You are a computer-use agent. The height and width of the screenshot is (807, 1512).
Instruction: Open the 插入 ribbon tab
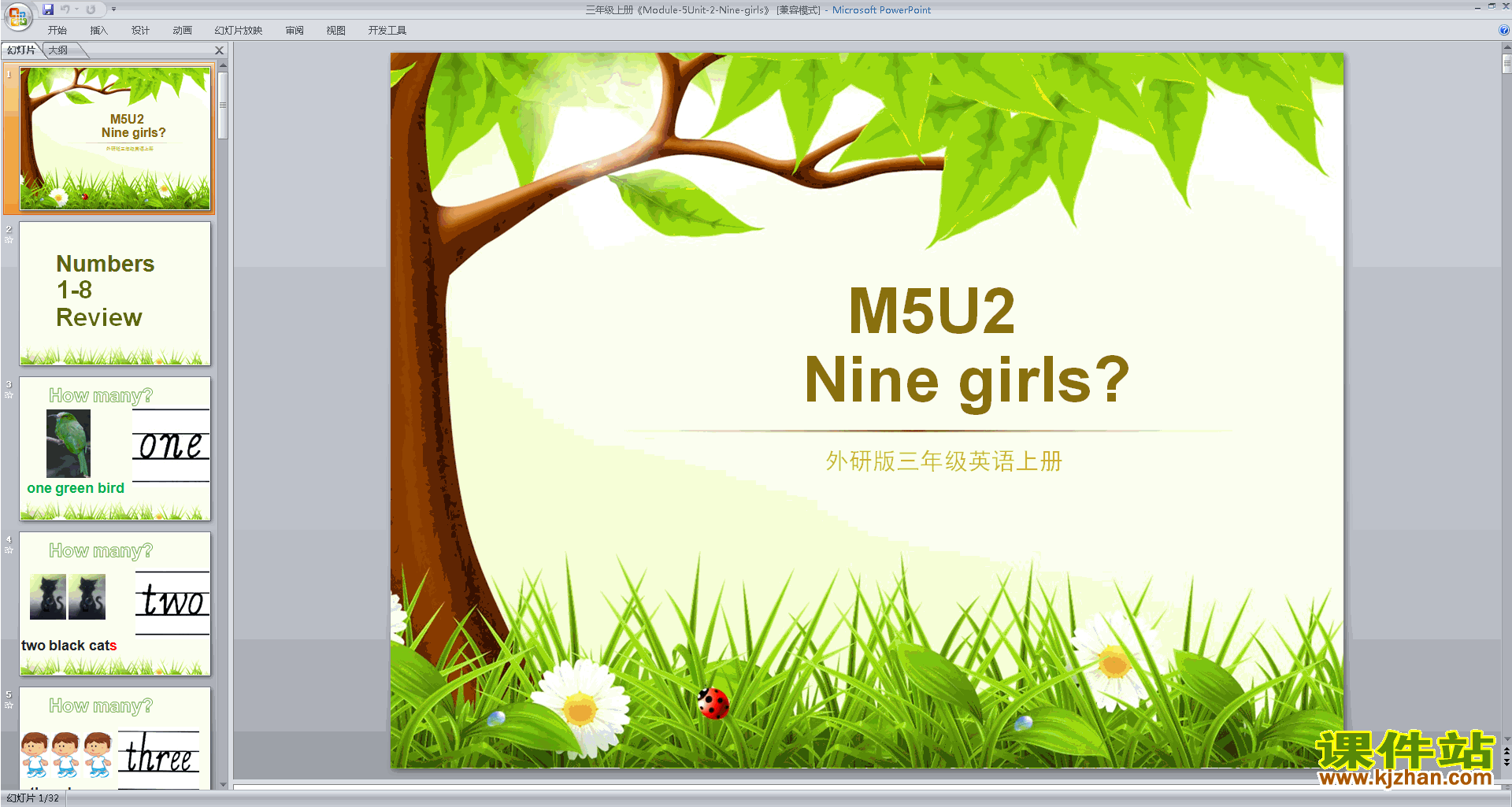click(x=98, y=31)
